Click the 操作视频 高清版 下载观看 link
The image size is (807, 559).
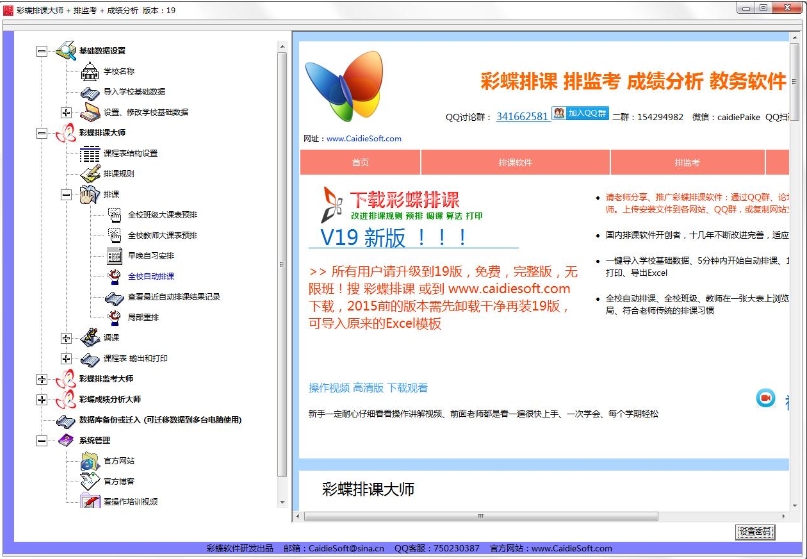coord(368,388)
